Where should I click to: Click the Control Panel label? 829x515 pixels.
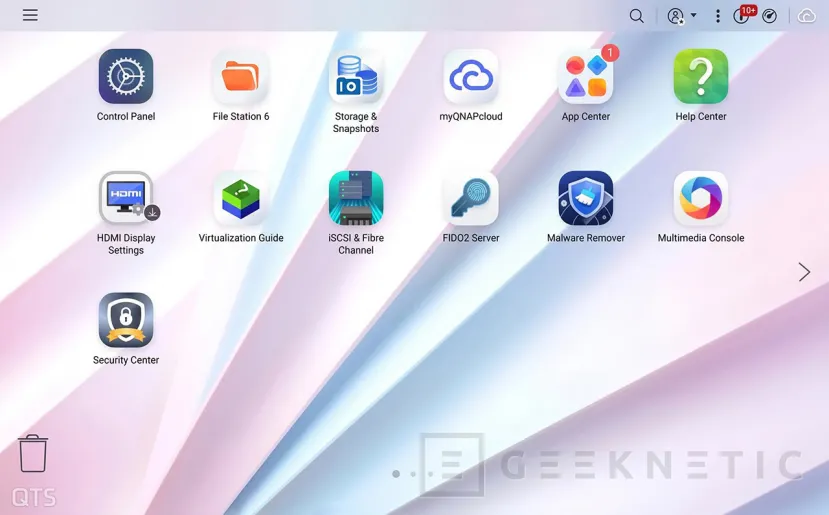point(126,116)
